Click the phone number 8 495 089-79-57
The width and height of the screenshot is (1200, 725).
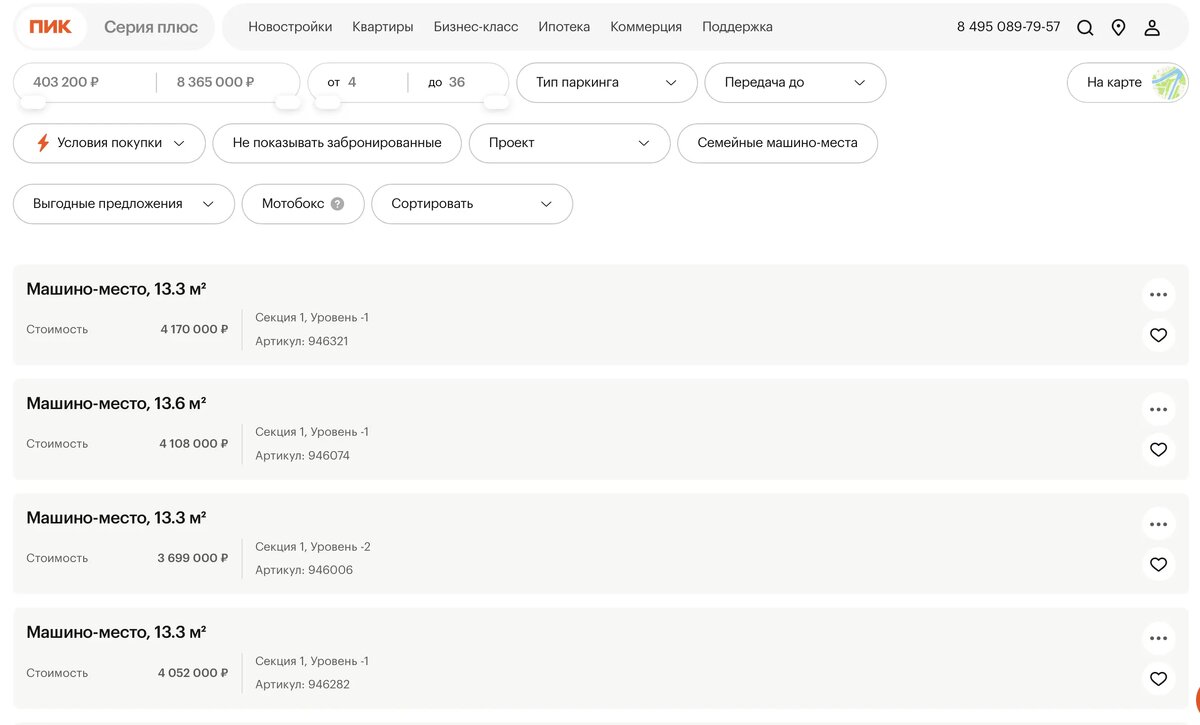click(x=1008, y=27)
